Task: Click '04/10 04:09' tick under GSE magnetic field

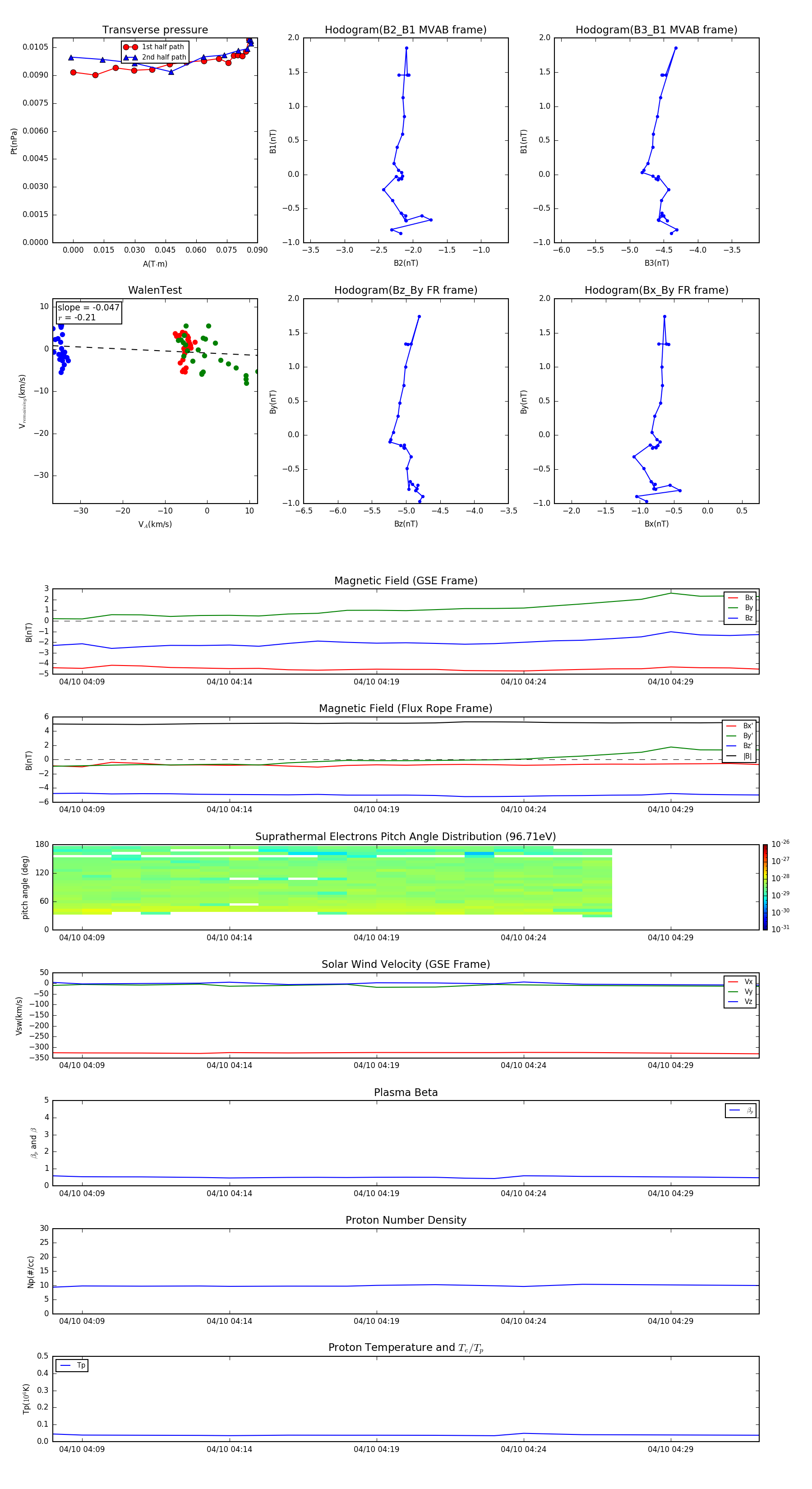Action: [x=82, y=681]
